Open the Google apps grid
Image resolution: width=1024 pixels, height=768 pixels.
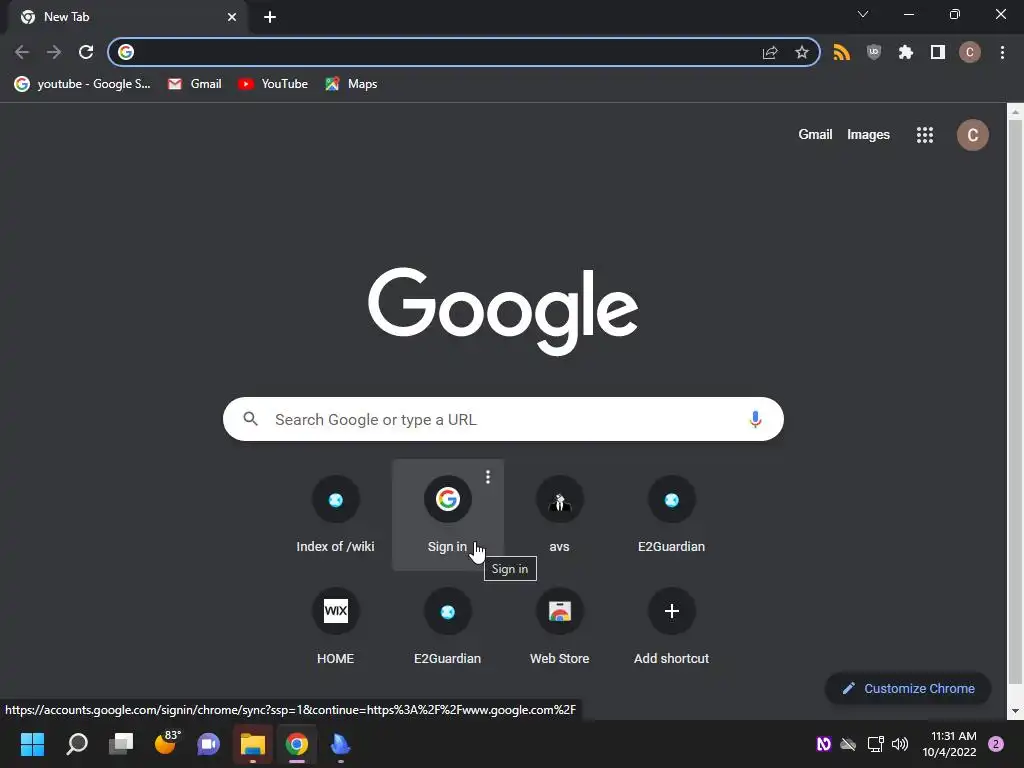point(925,135)
